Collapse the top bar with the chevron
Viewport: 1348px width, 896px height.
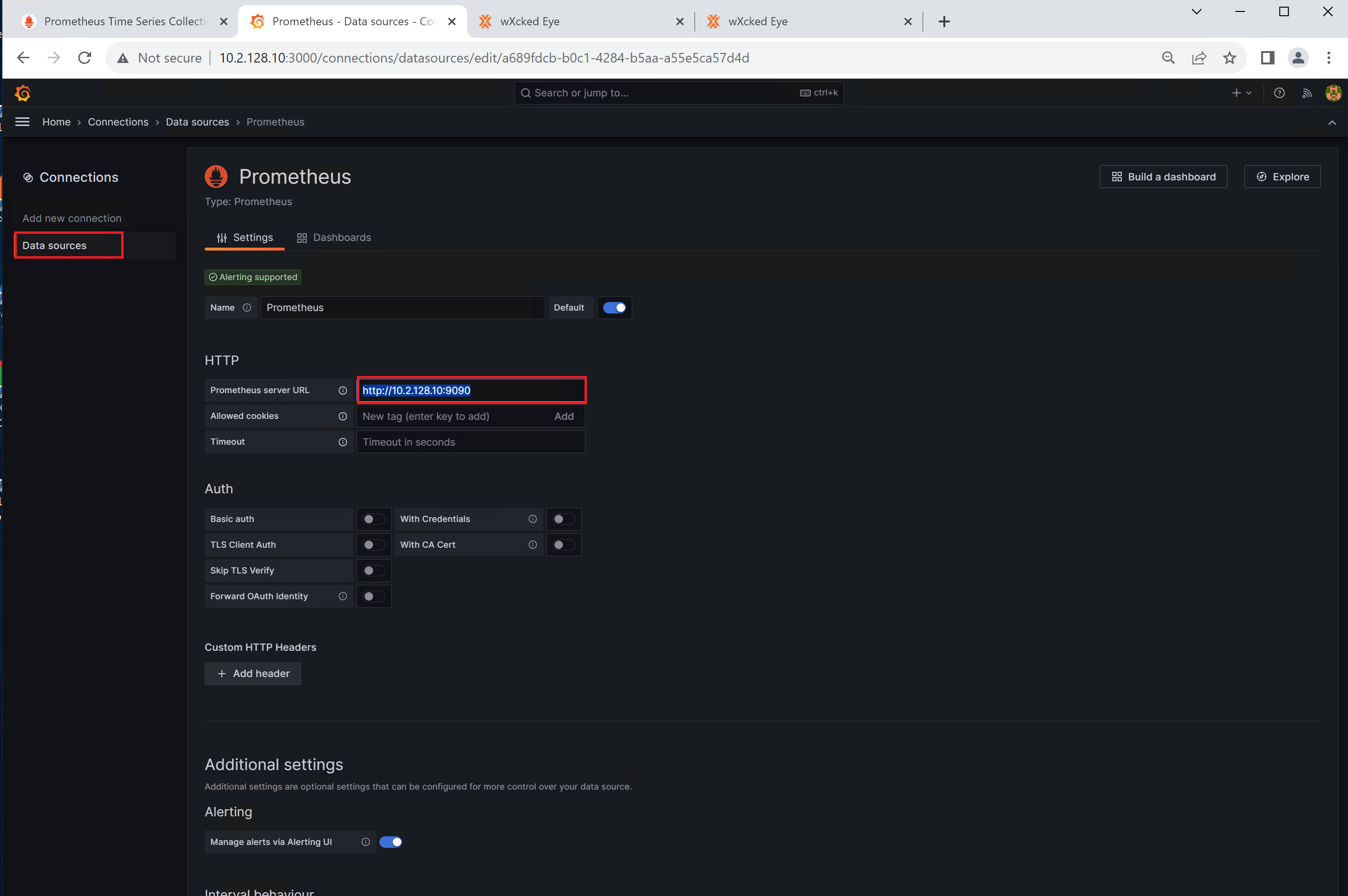point(1332,122)
